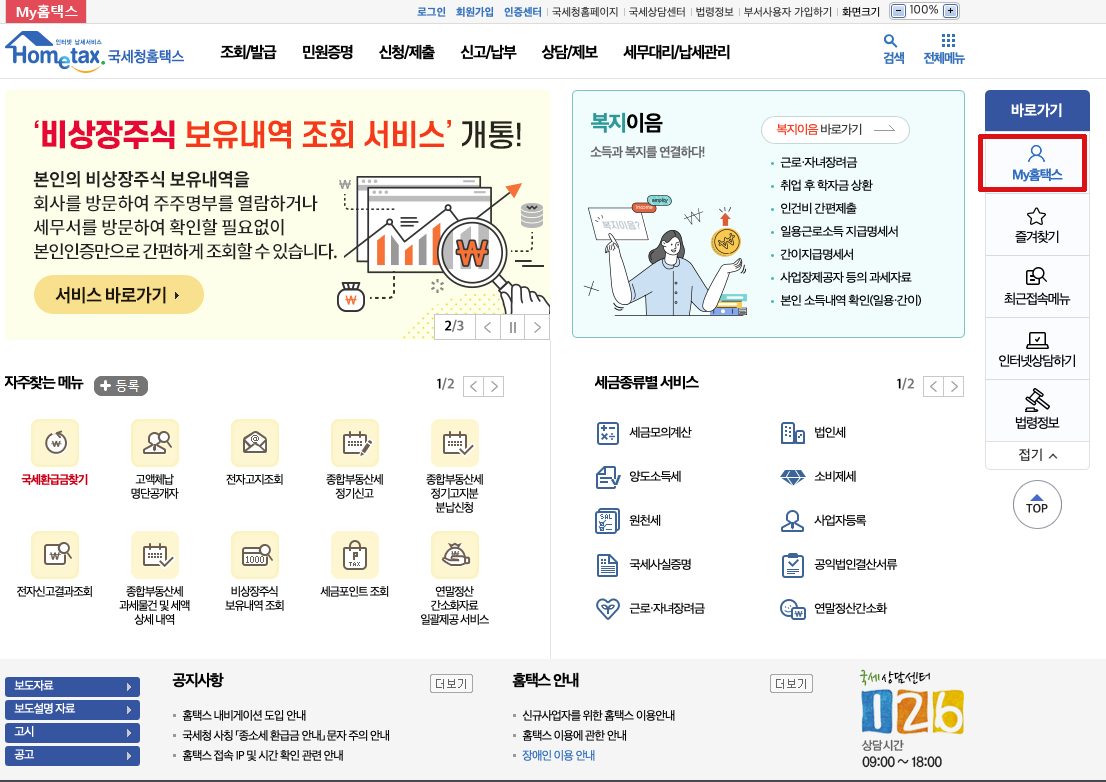The height and width of the screenshot is (782, 1106).
Task: Open 일용근로소득 지급명세서 link
Action: (x=839, y=231)
